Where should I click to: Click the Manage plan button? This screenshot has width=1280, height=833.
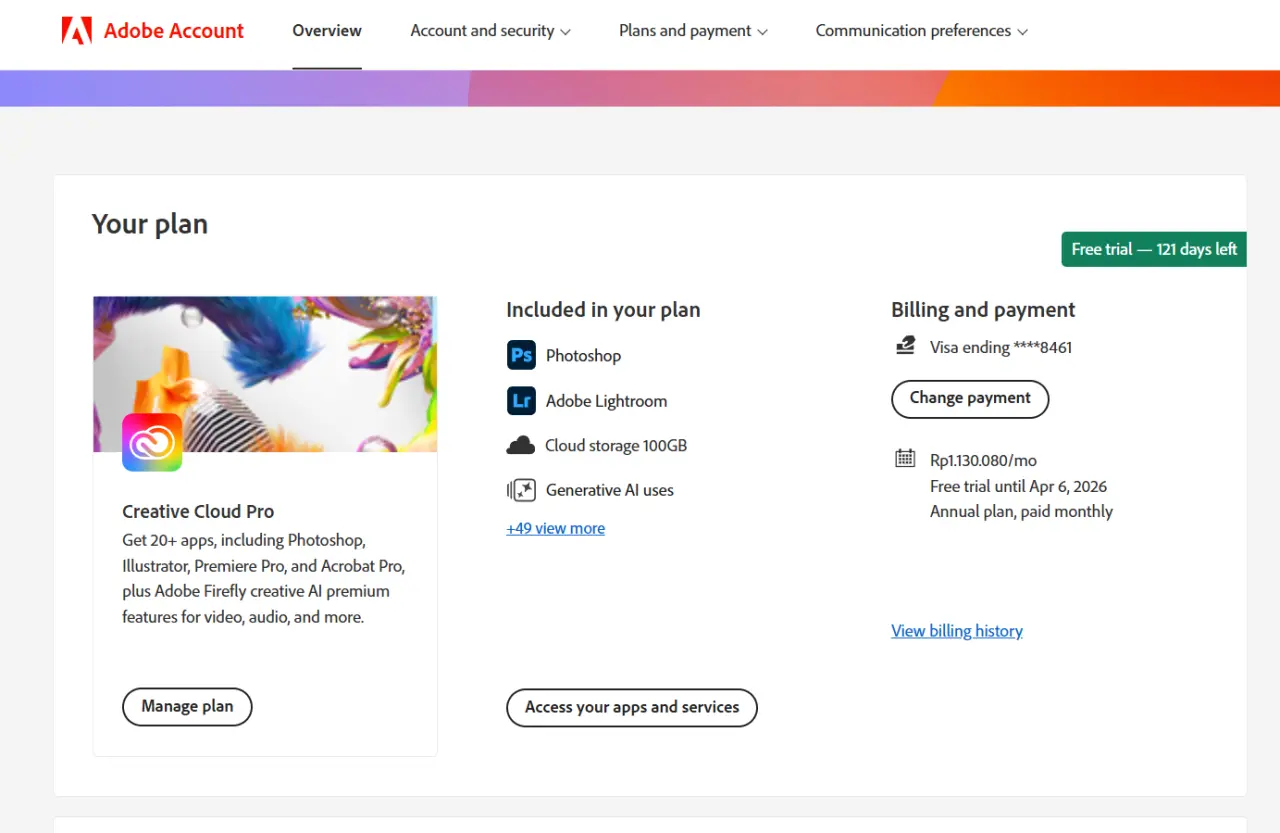click(x=187, y=706)
